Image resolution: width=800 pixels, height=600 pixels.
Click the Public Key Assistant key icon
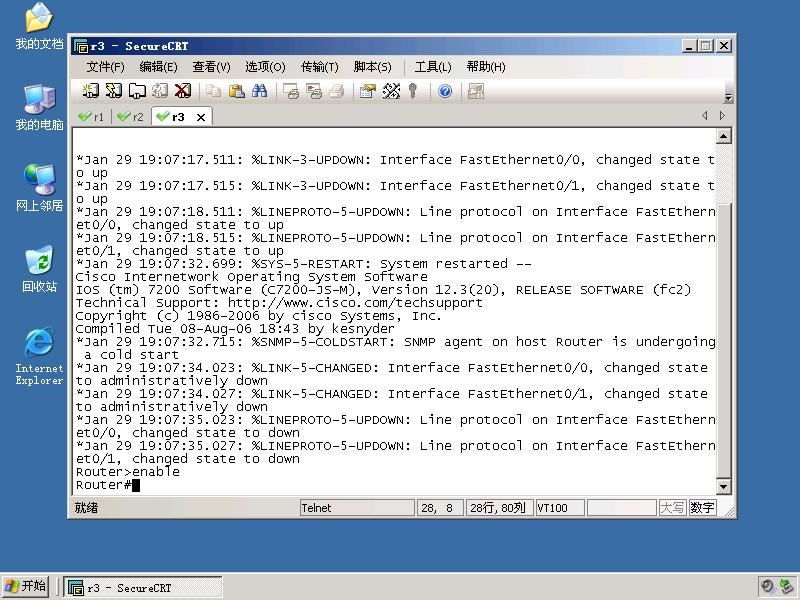(413, 91)
